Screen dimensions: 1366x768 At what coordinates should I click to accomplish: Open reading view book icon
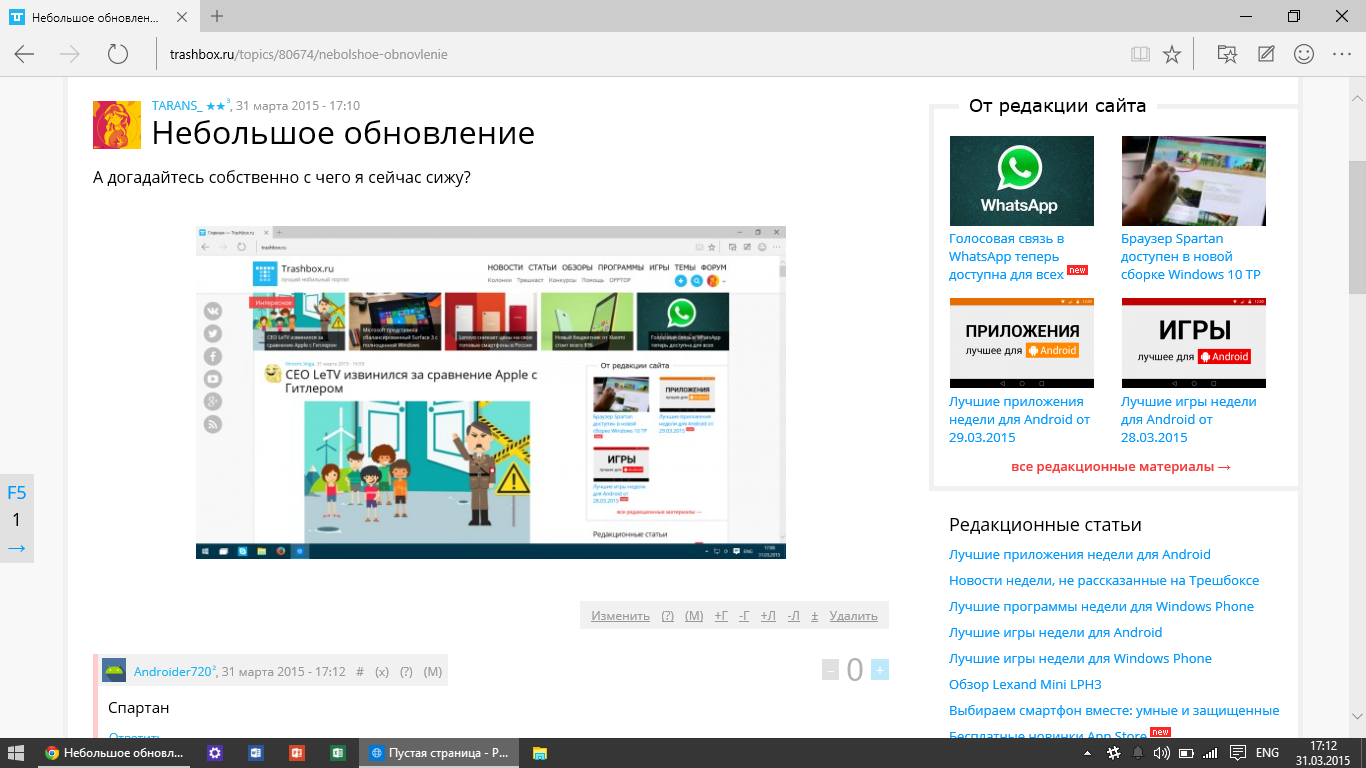(1140, 54)
